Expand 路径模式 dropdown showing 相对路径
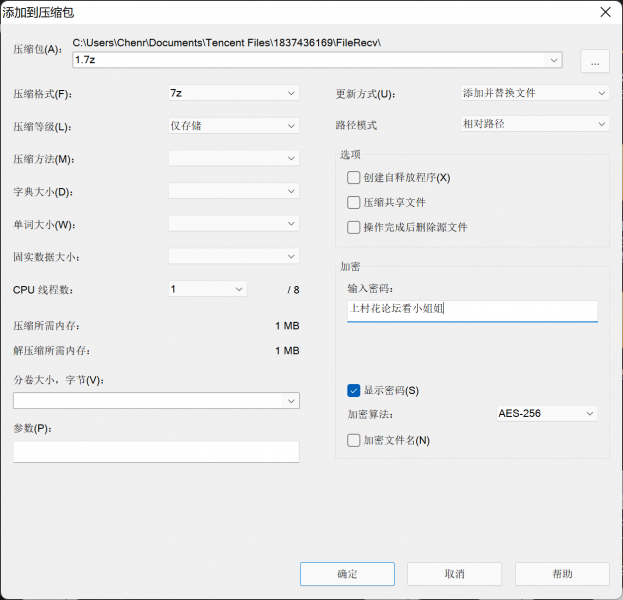 pyautogui.click(x=534, y=124)
